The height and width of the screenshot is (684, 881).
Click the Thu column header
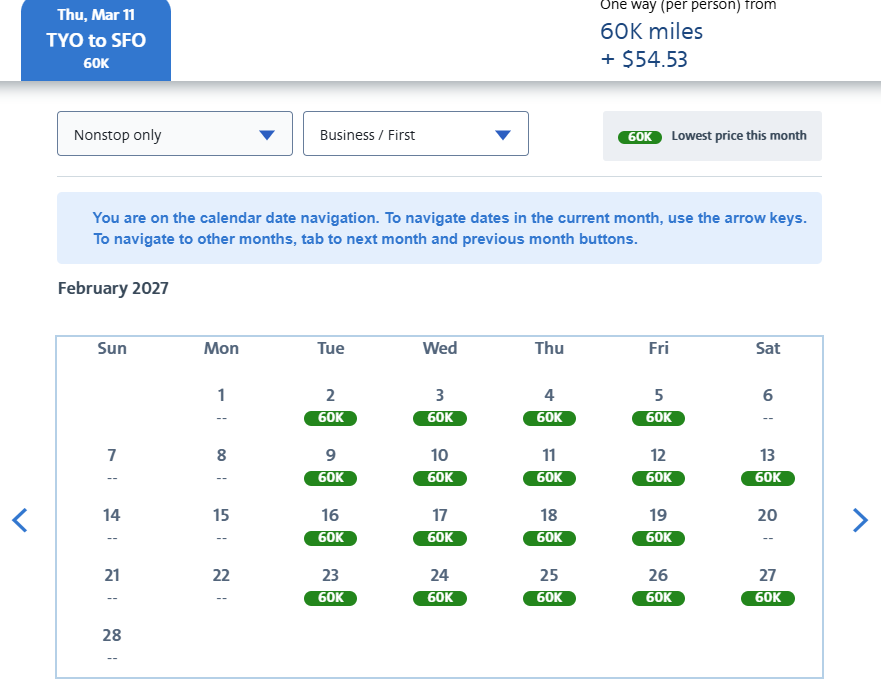pyautogui.click(x=549, y=348)
